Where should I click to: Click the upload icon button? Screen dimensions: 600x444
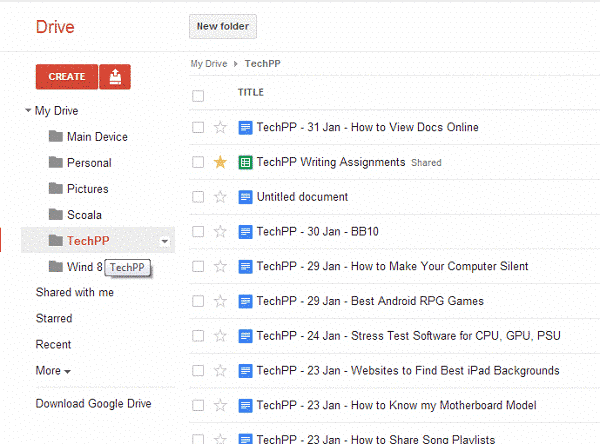(115, 77)
